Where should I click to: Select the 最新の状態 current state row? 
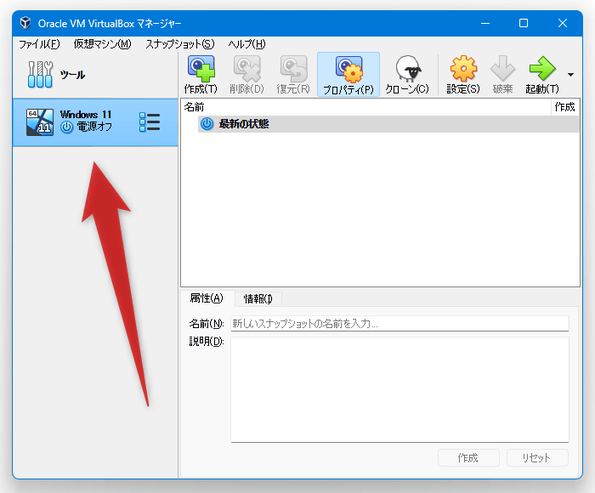coord(389,124)
